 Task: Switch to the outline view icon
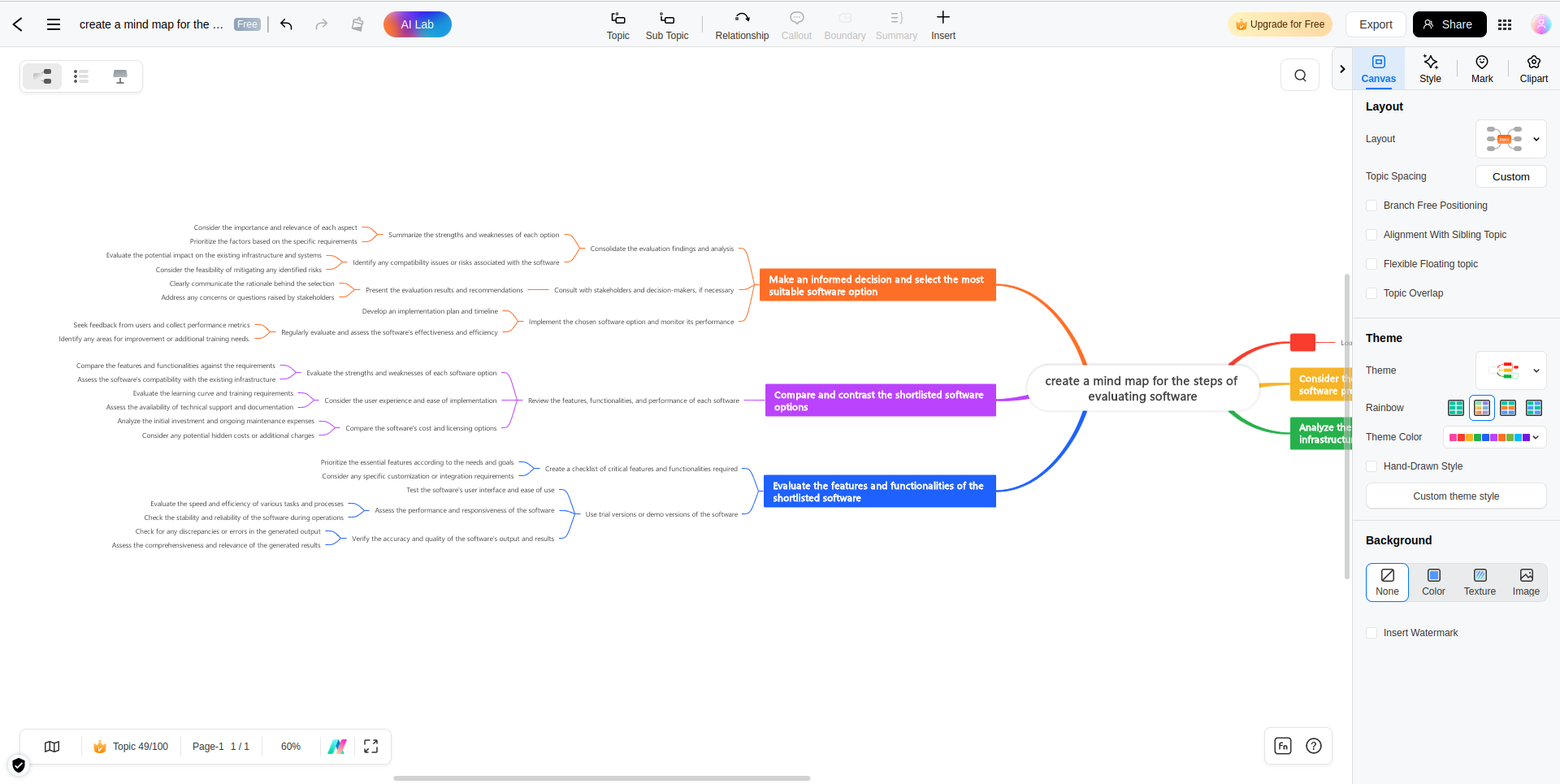[x=80, y=76]
